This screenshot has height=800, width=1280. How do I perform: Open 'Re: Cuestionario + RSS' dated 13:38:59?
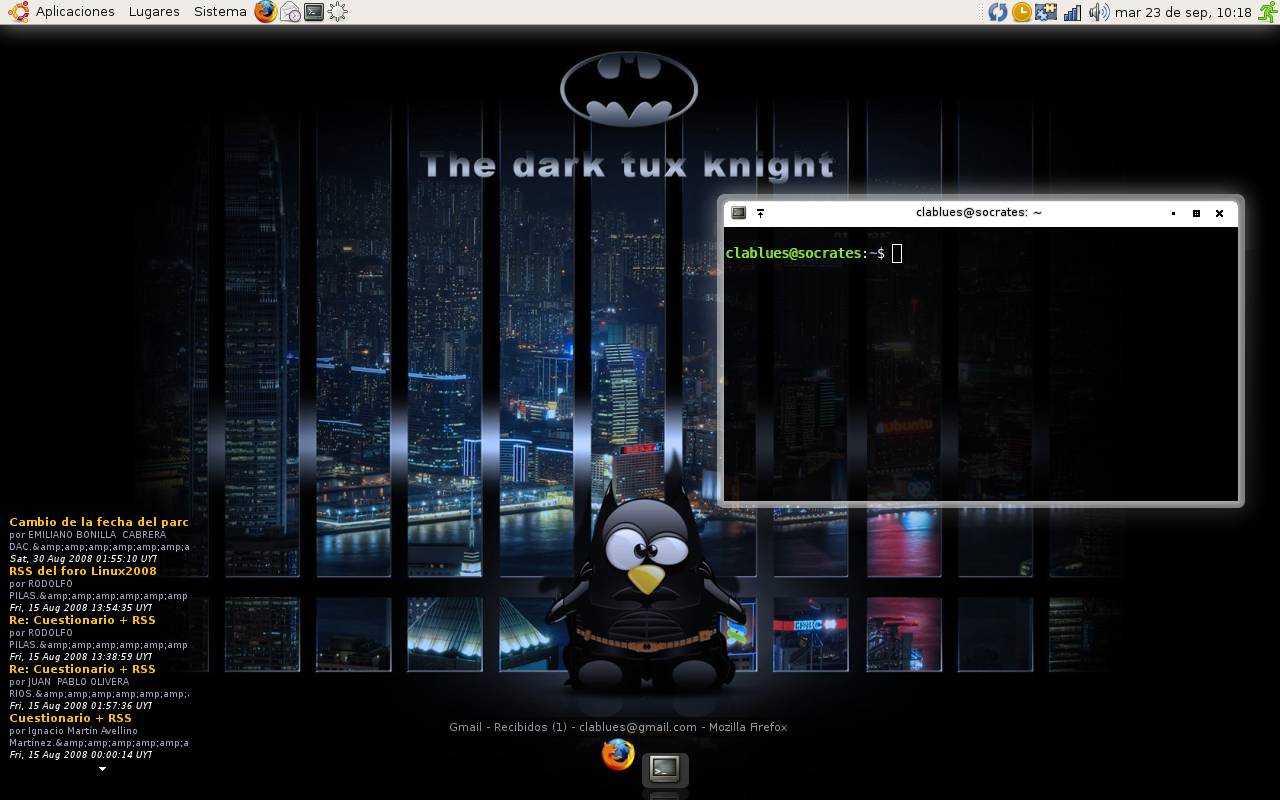coord(82,620)
